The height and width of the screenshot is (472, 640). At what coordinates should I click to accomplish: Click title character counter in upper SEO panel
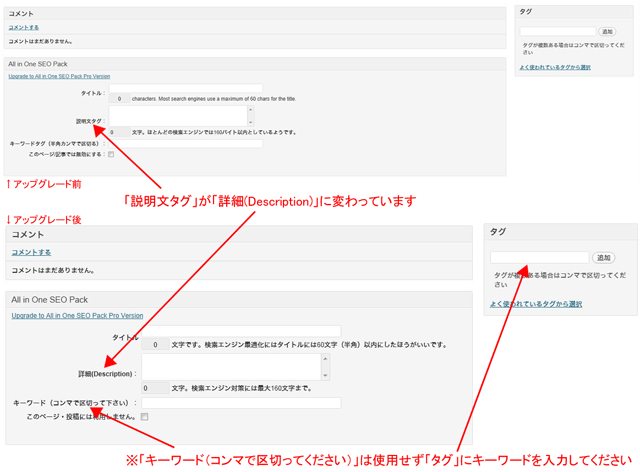point(119,99)
